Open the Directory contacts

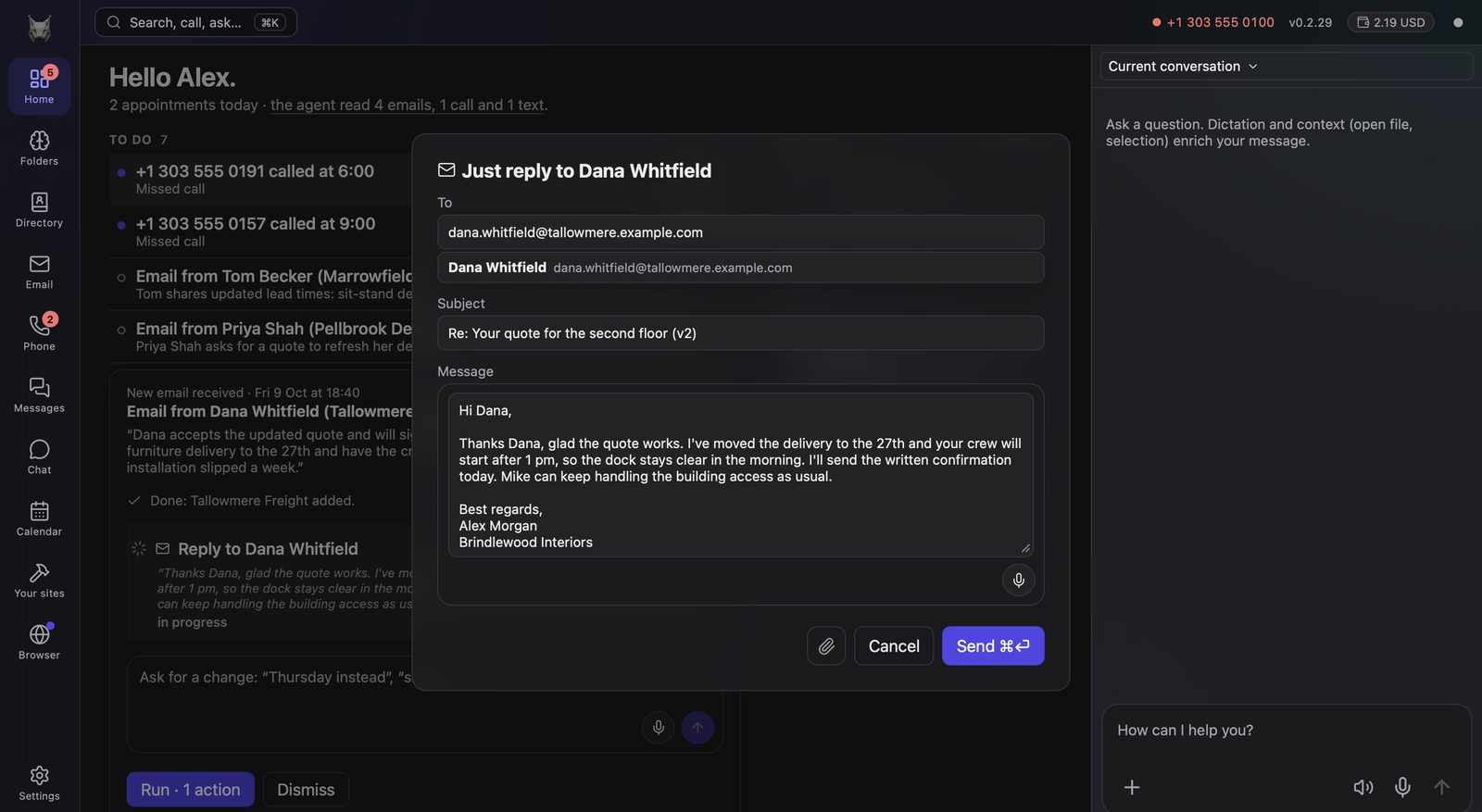(x=39, y=210)
